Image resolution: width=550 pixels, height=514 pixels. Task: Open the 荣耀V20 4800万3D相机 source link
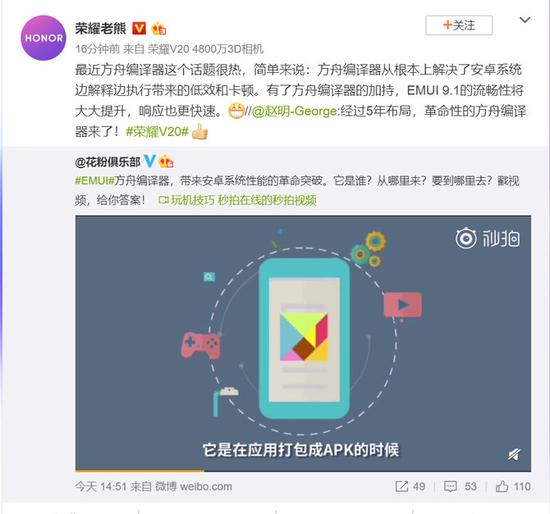[x=205, y=49]
